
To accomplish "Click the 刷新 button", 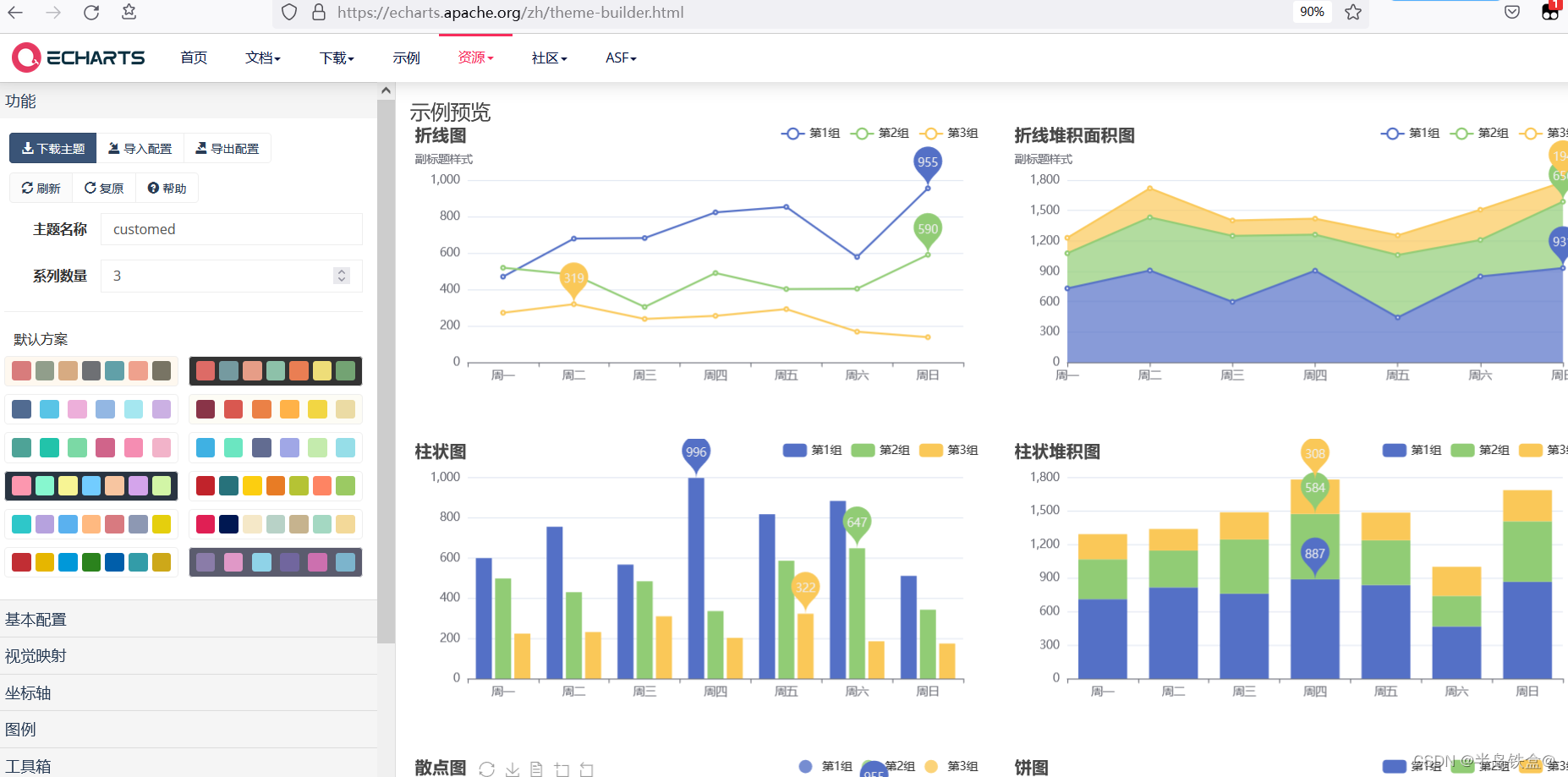I will point(41,188).
